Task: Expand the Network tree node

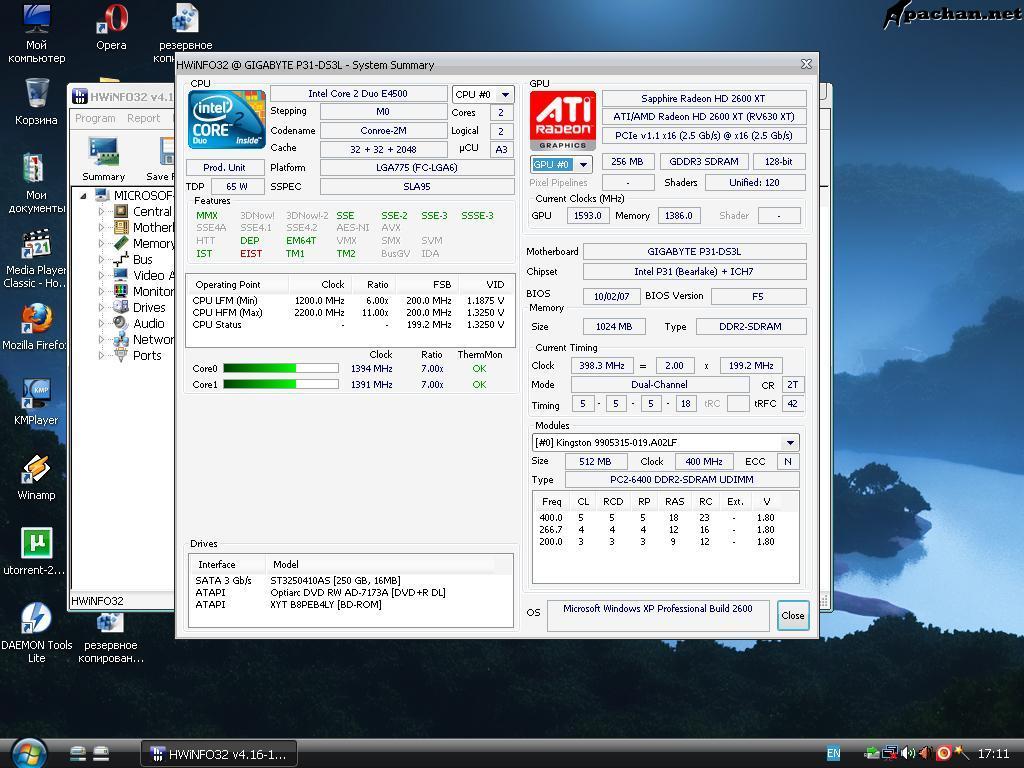Action: [x=101, y=339]
